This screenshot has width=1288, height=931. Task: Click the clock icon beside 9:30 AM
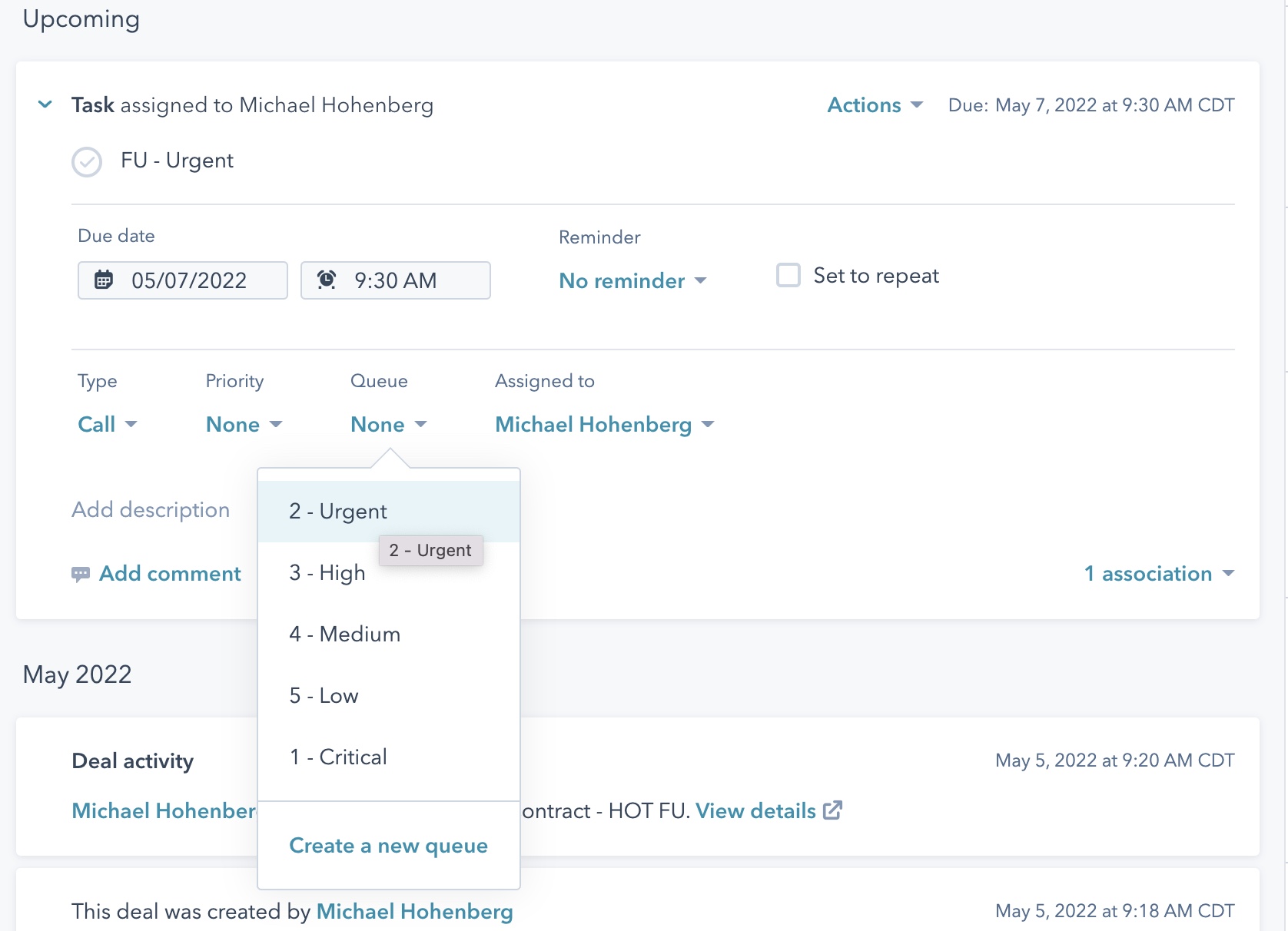(x=327, y=280)
